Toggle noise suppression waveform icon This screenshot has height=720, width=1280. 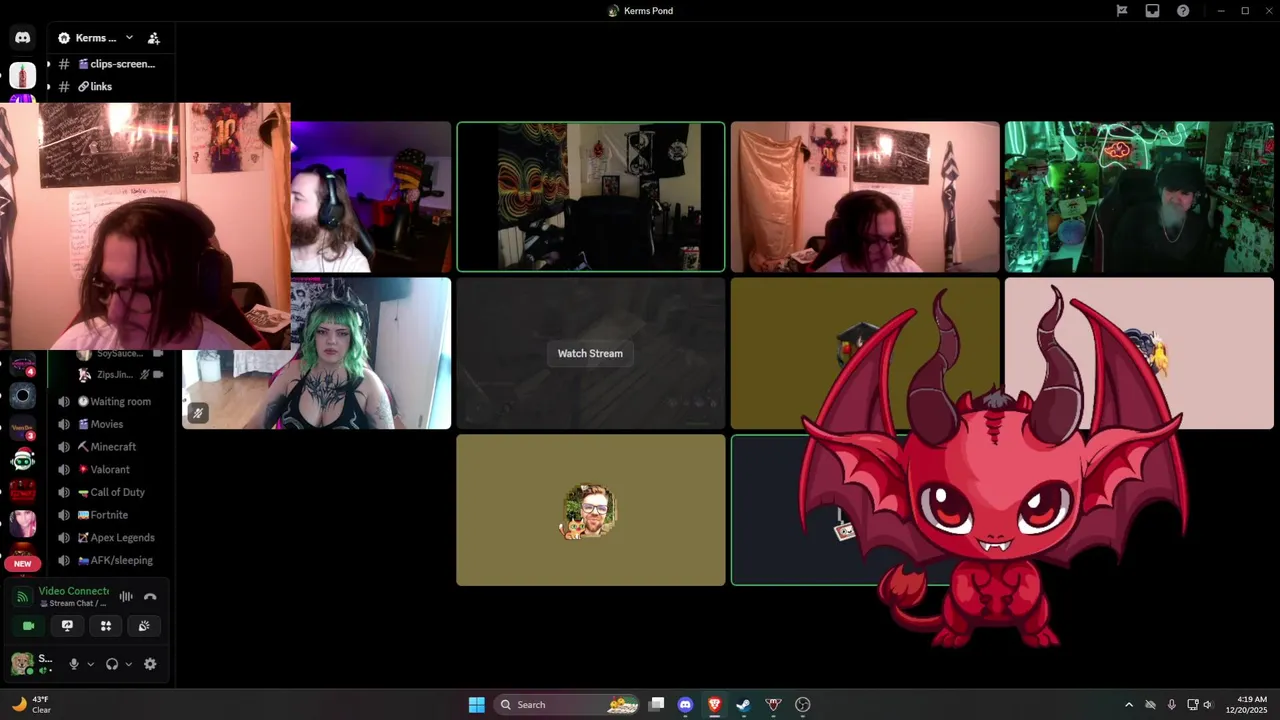pyautogui.click(x=126, y=597)
